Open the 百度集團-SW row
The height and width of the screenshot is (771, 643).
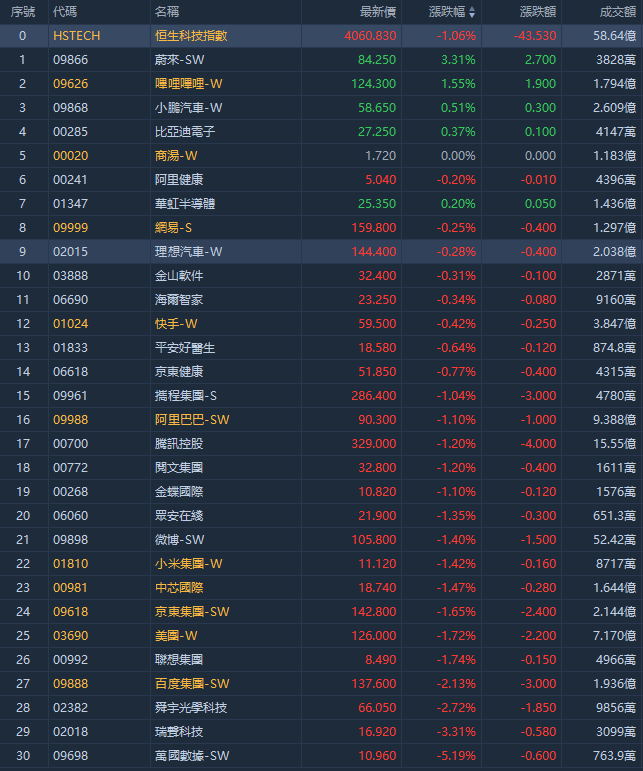(x=322, y=683)
